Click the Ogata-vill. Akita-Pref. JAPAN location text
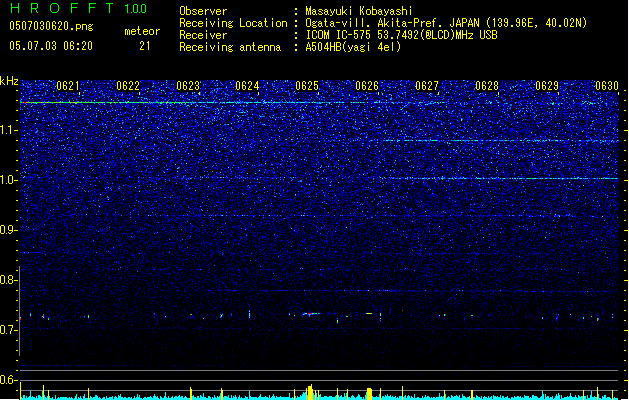This screenshot has width=629, height=400. click(446, 23)
